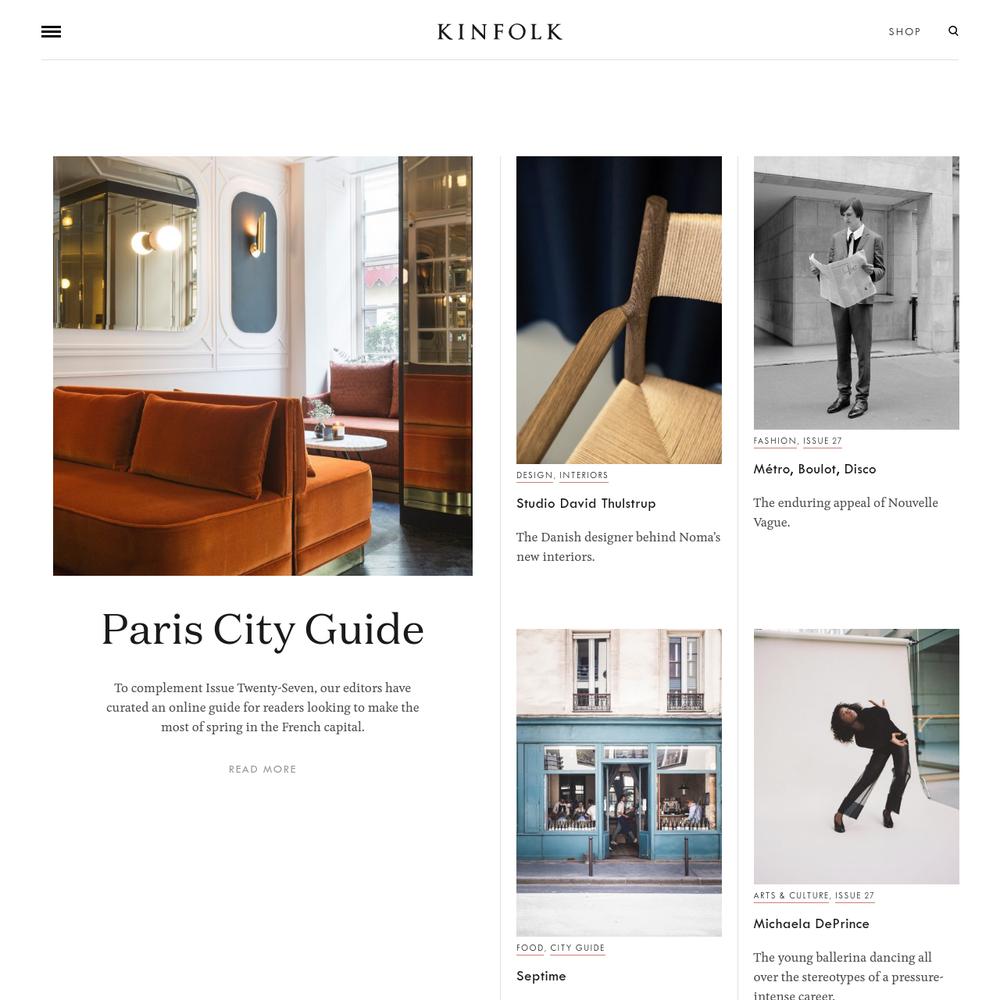The image size is (1000, 1000).
Task: Open the Métro, Boulot, Disco article
Action: pyautogui.click(x=814, y=469)
